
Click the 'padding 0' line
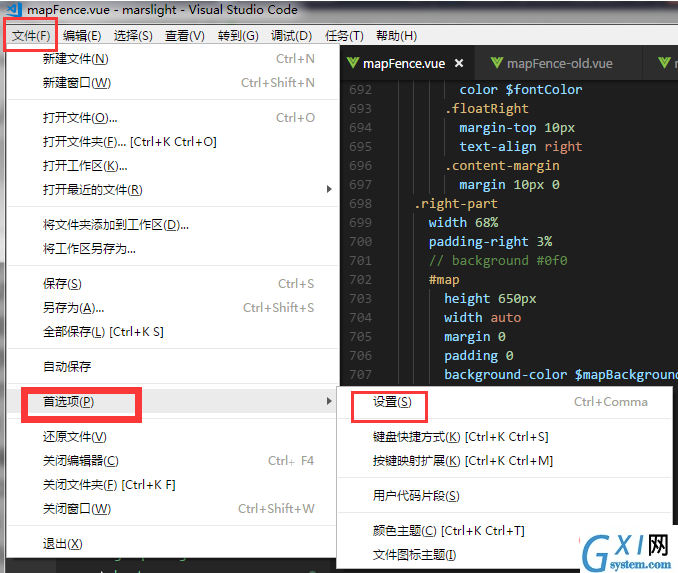point(479,356)
